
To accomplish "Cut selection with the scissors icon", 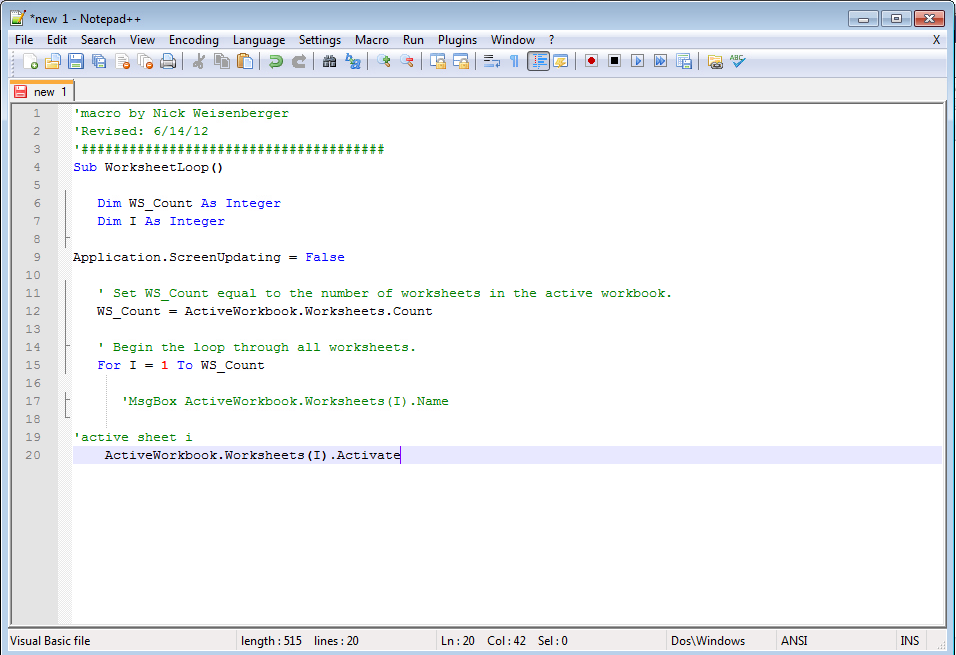I will pyautogui.click(x=198, y=61).
